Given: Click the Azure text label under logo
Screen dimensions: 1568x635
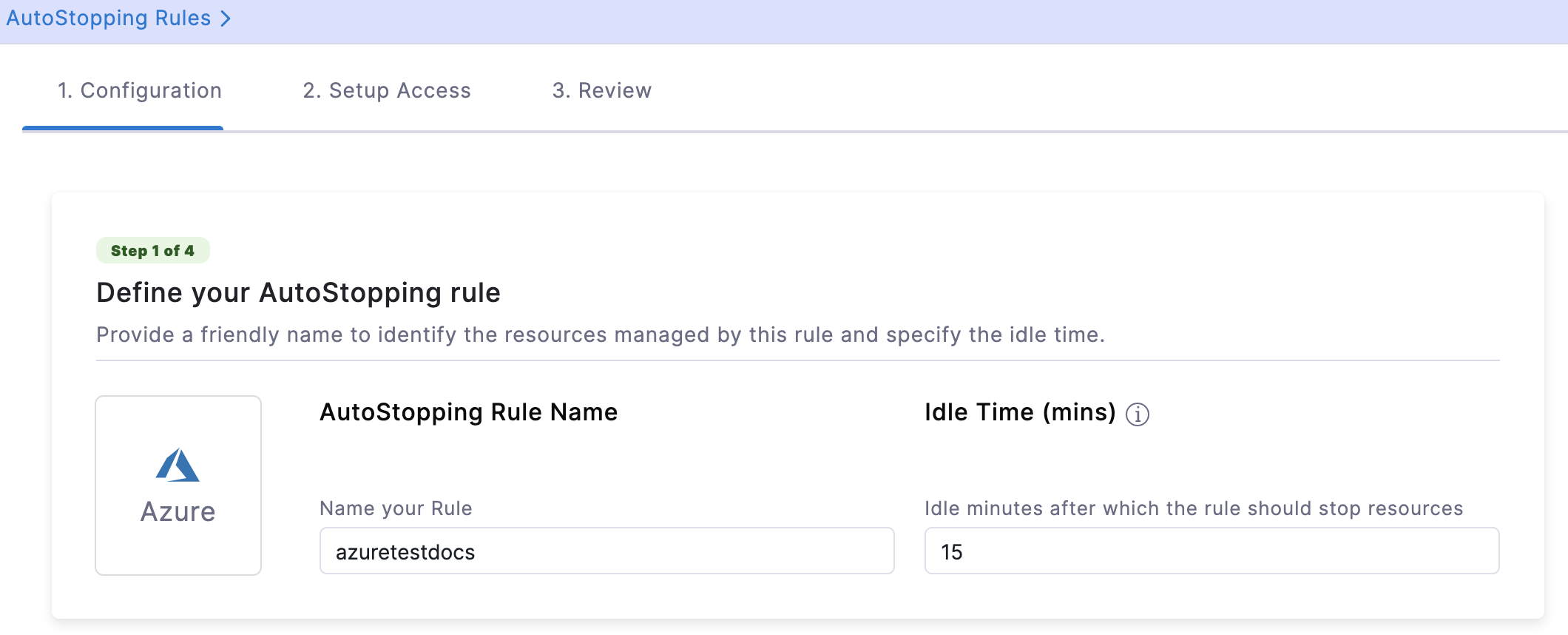Looking at the screenshot, I should tap(178, 512).
